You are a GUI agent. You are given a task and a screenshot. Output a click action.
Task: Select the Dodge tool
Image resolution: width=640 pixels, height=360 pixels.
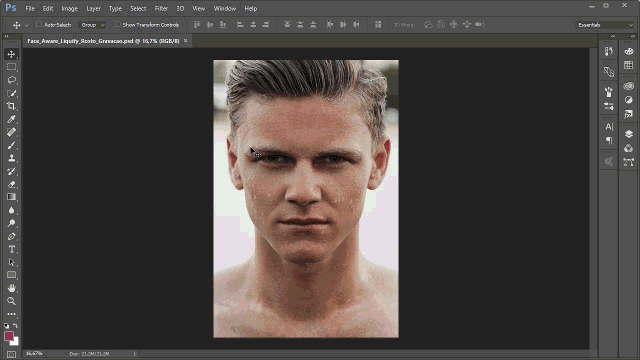(x=11, y=223)
